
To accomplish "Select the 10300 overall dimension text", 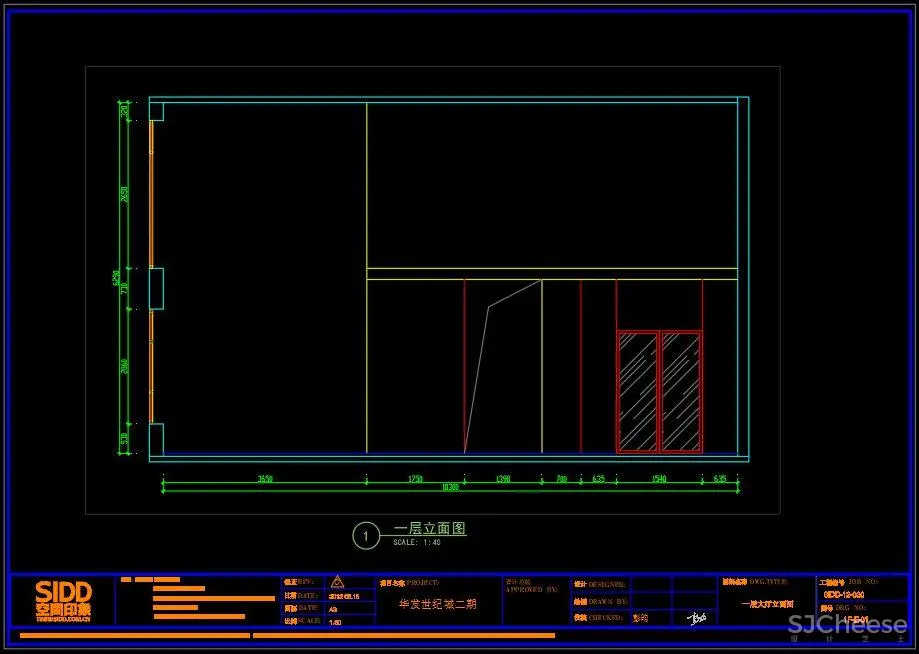I will click(x=451, y=488).
